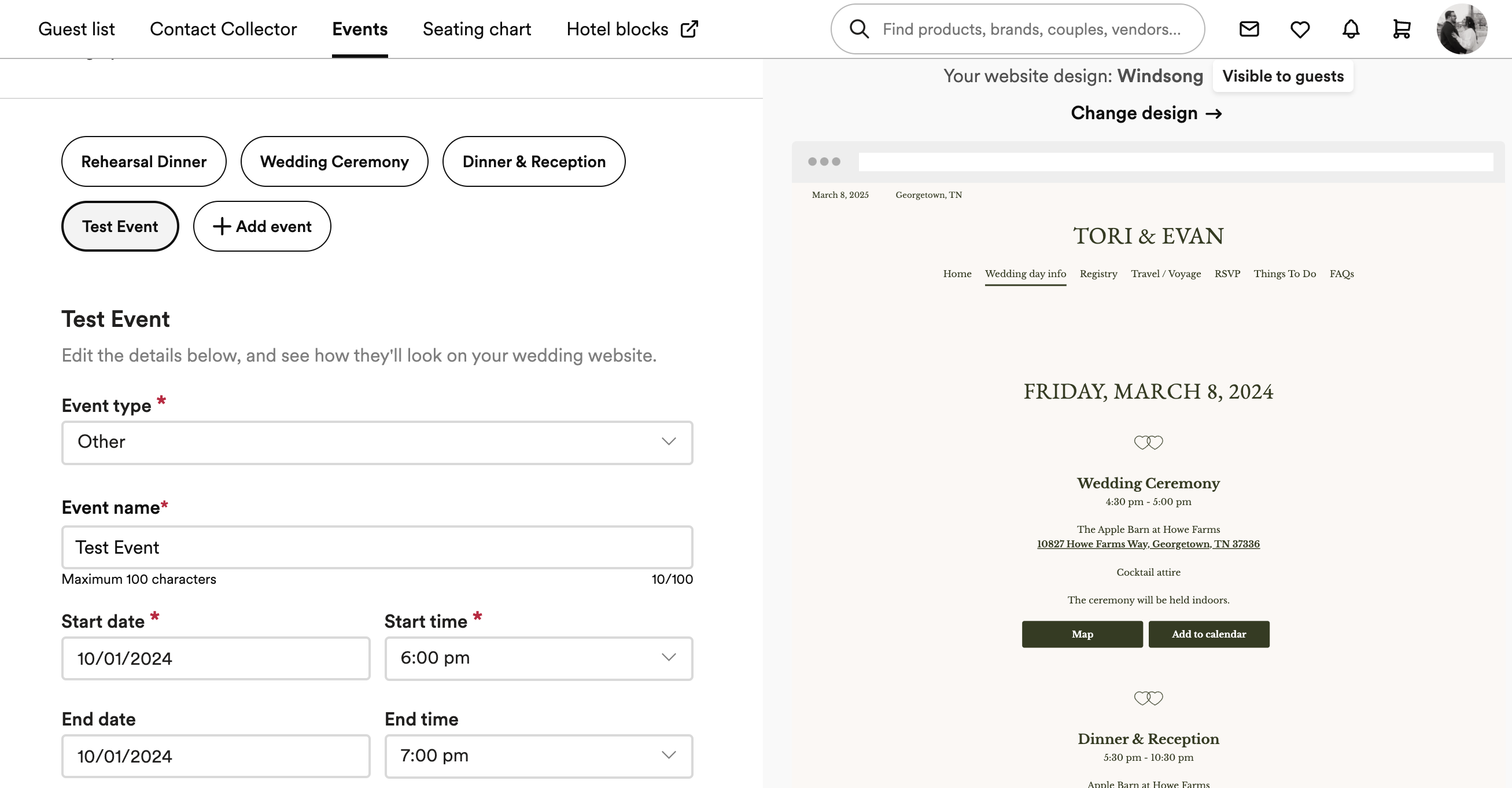This screenshot has width=1512, height=788.
Task: Toggle website visibility to guests
Action: 1283,76
